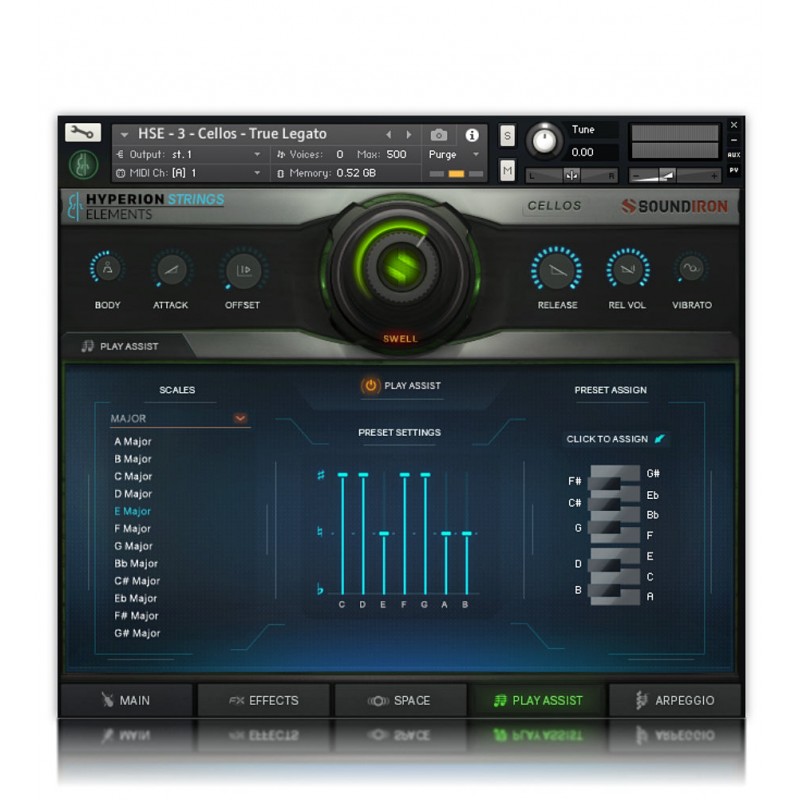Image resolution: width=800 pixels, height=800 pixels.
Task: Click the wrench icon in Kontakt header
Action: 82,132
